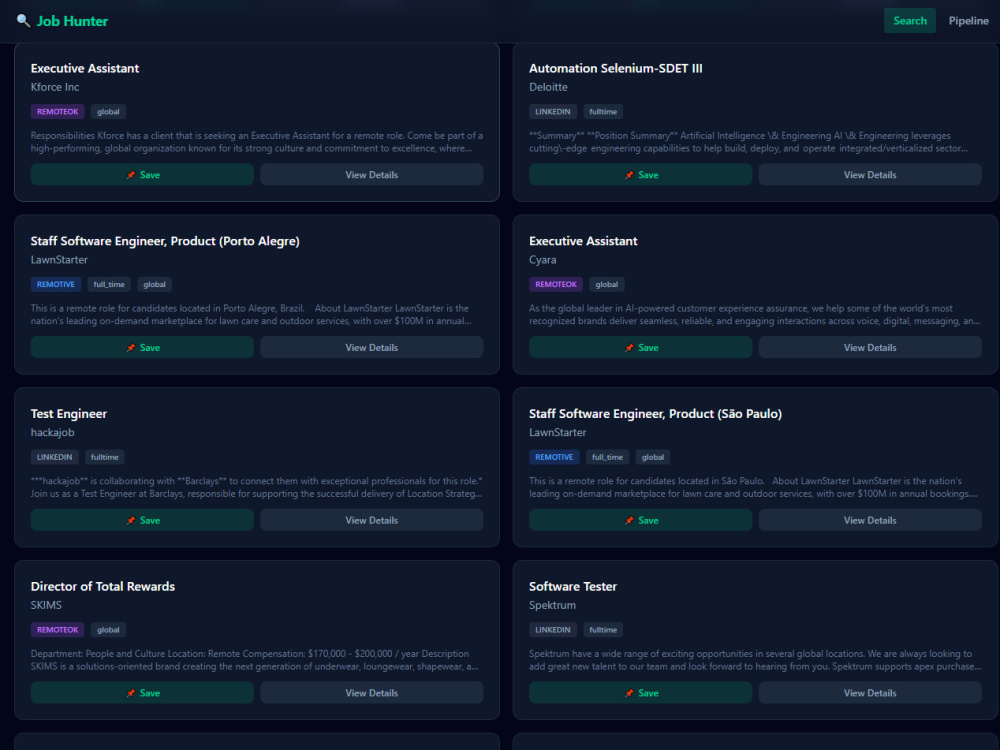Click the REMOTEOK tag on the SKIMS card

click(x=57, y=630)
